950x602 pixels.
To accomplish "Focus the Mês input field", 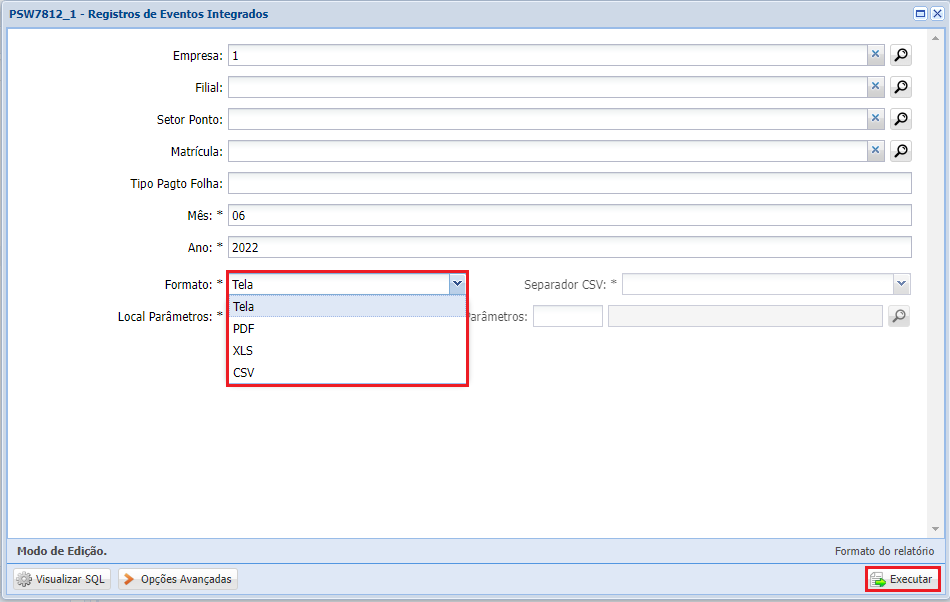I will (x=569, y=216).
